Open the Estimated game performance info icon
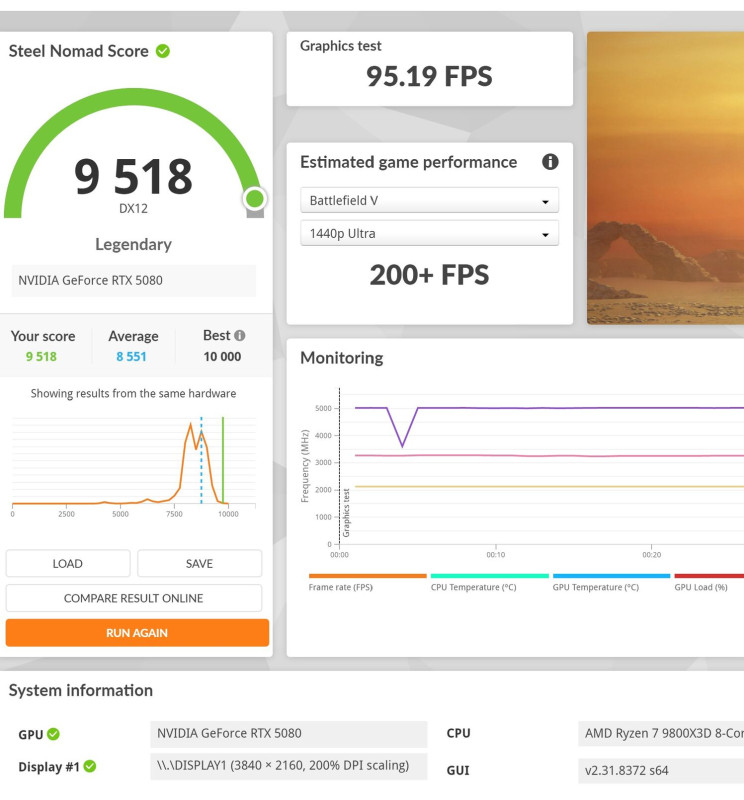The height and width of the screenshot is (800, 744). [x=550, y=162]
